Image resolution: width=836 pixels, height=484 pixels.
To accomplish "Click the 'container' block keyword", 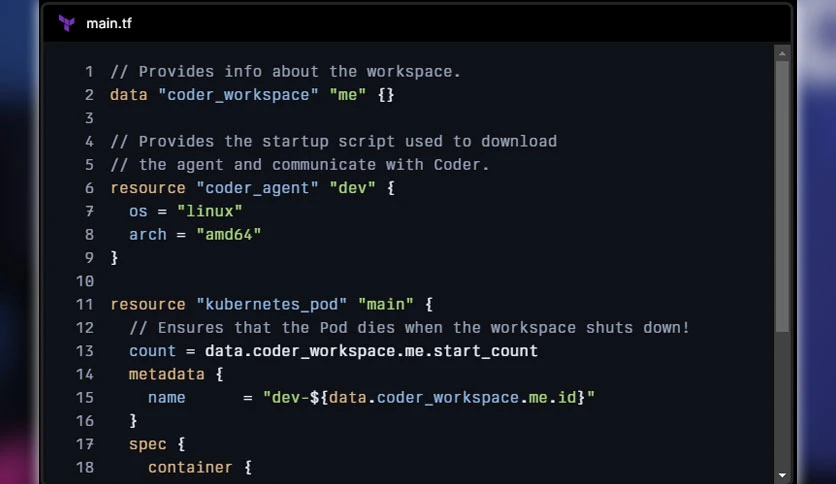I will [x=190, y=467].
